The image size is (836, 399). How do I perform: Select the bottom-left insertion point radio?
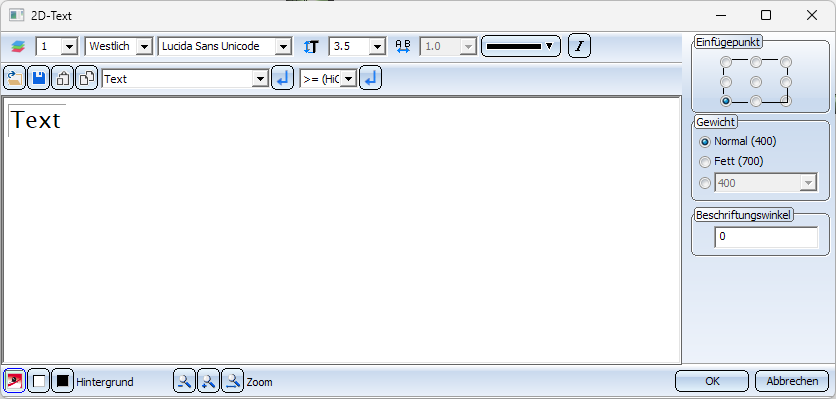726,101
